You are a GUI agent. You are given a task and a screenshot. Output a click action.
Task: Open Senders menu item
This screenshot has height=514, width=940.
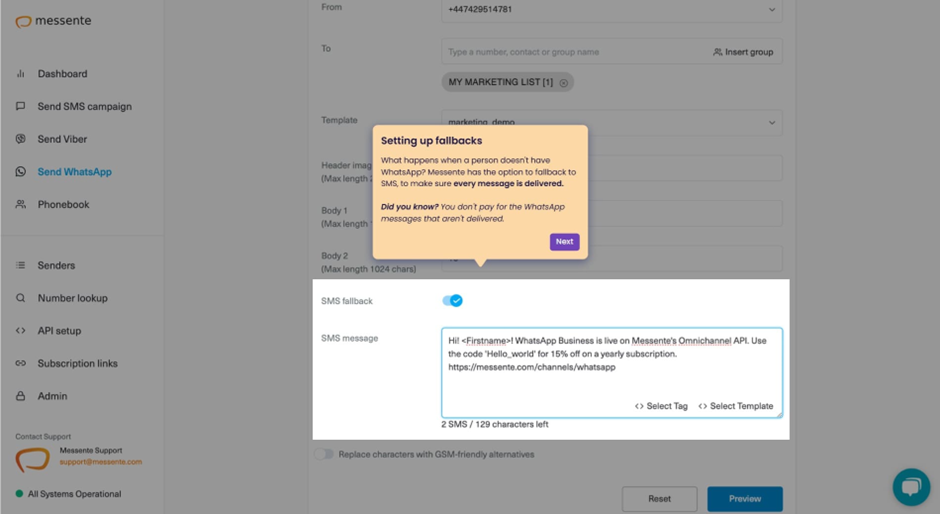pos(56,265)
